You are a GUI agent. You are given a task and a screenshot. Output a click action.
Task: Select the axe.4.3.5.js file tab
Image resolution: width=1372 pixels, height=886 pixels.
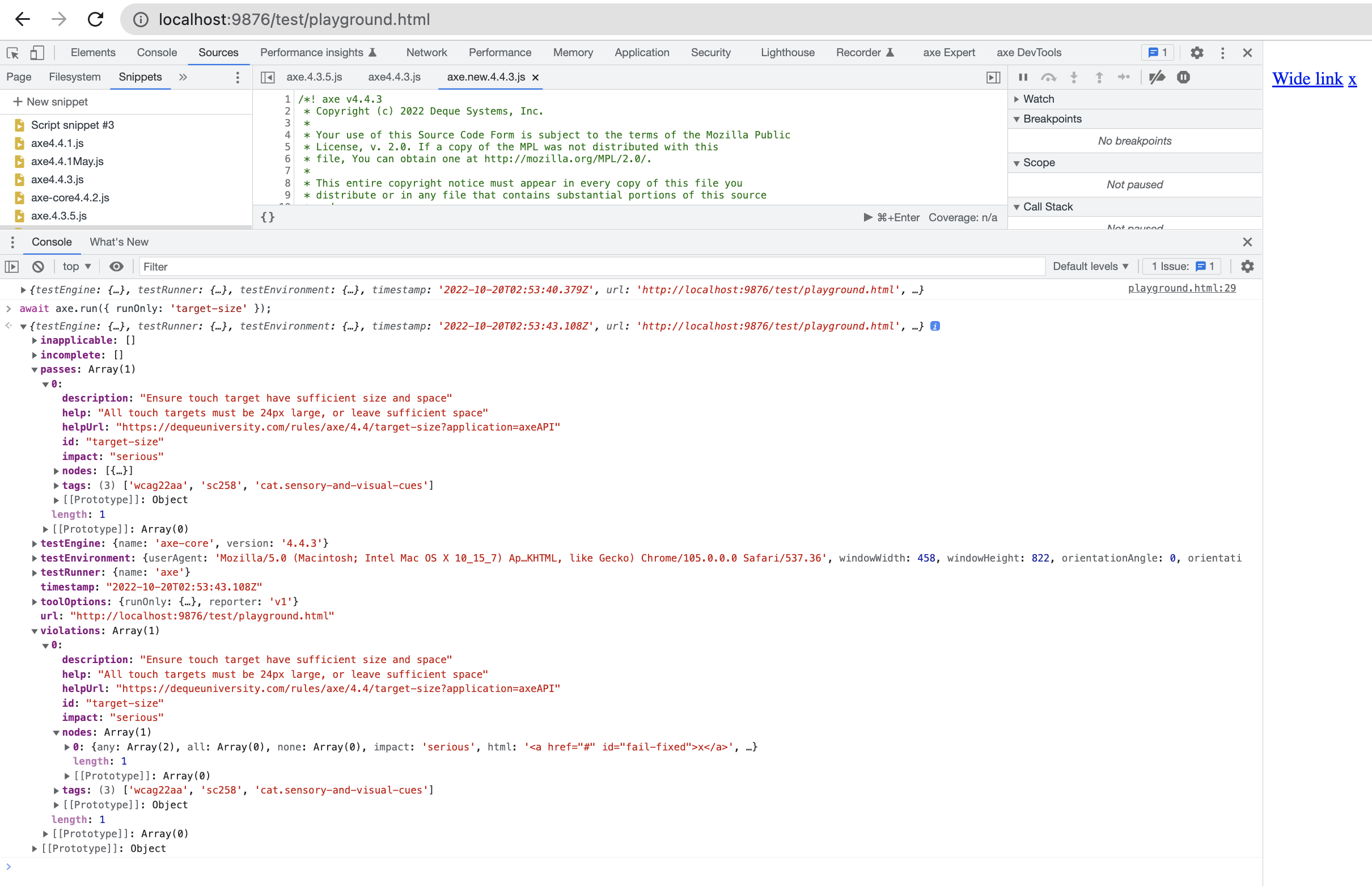(x=315, y=77)
